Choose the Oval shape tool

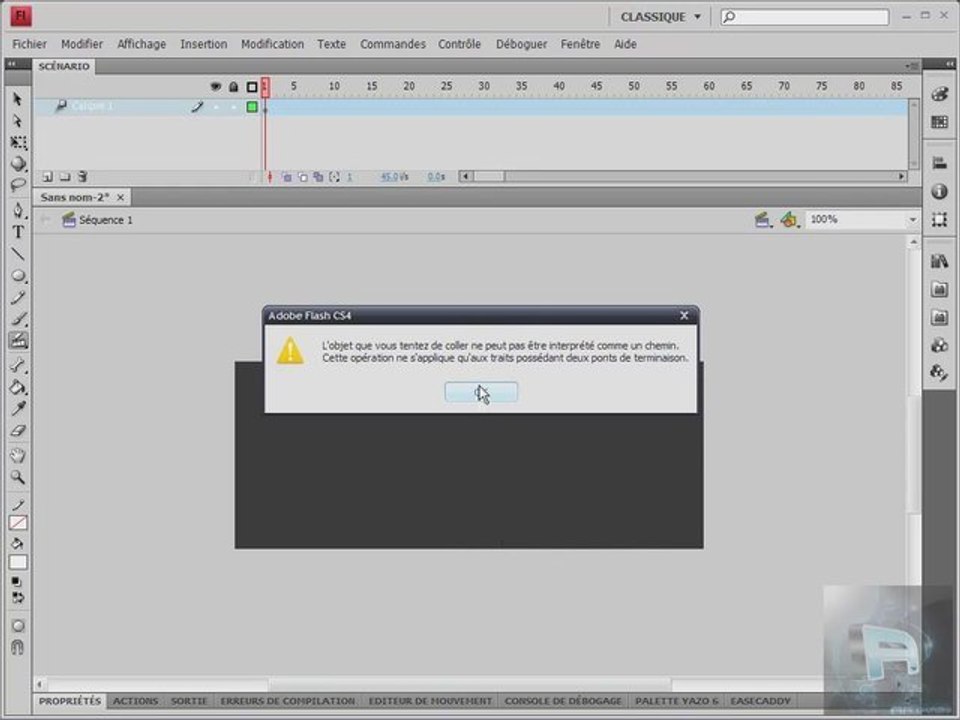18,276
